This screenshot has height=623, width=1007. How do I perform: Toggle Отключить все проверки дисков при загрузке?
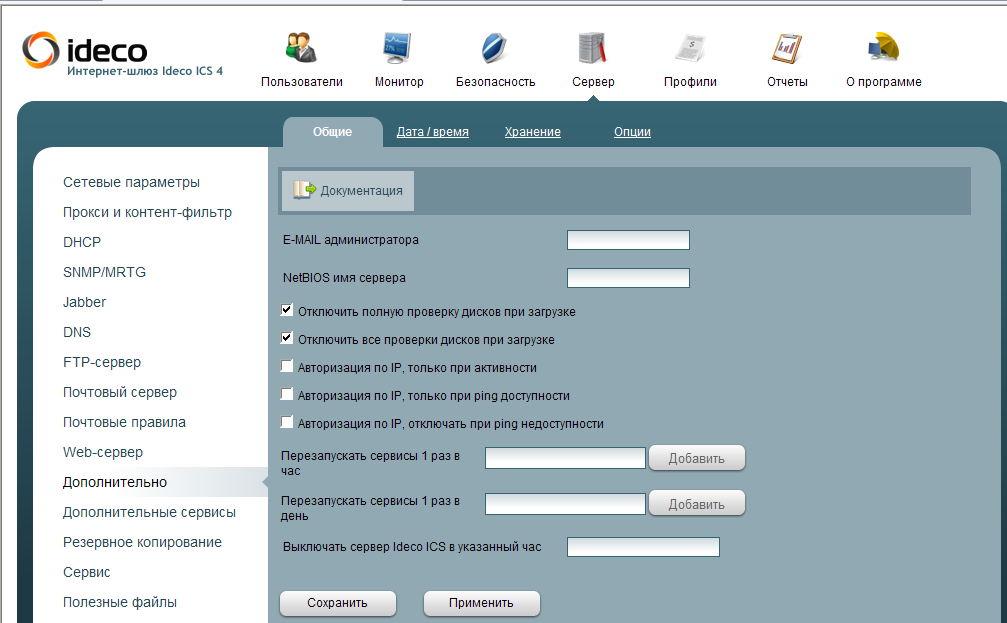(286, 338)
